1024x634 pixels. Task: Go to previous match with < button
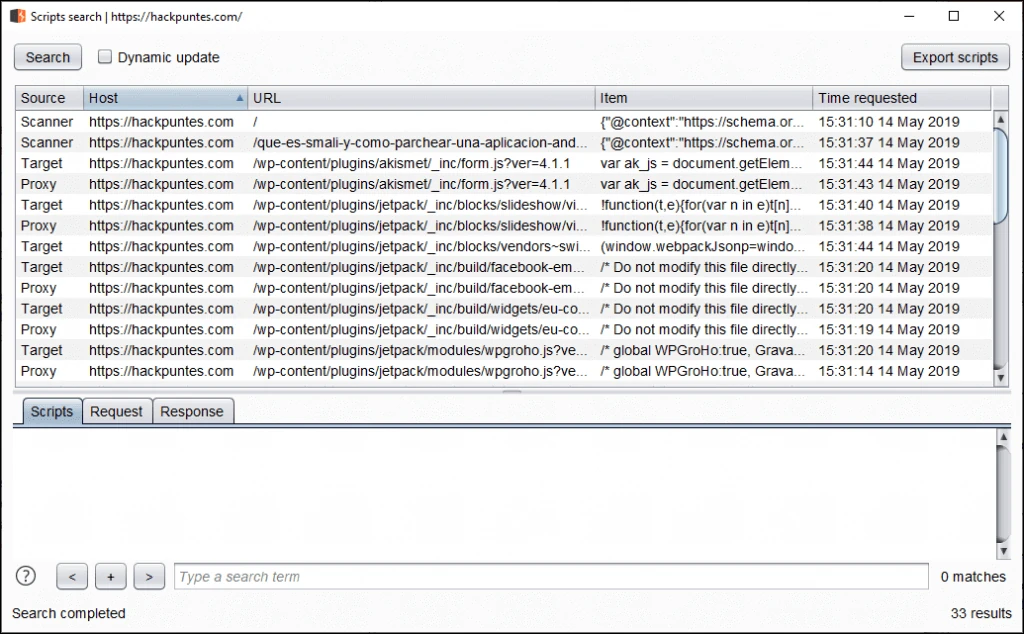coord(72,577)
